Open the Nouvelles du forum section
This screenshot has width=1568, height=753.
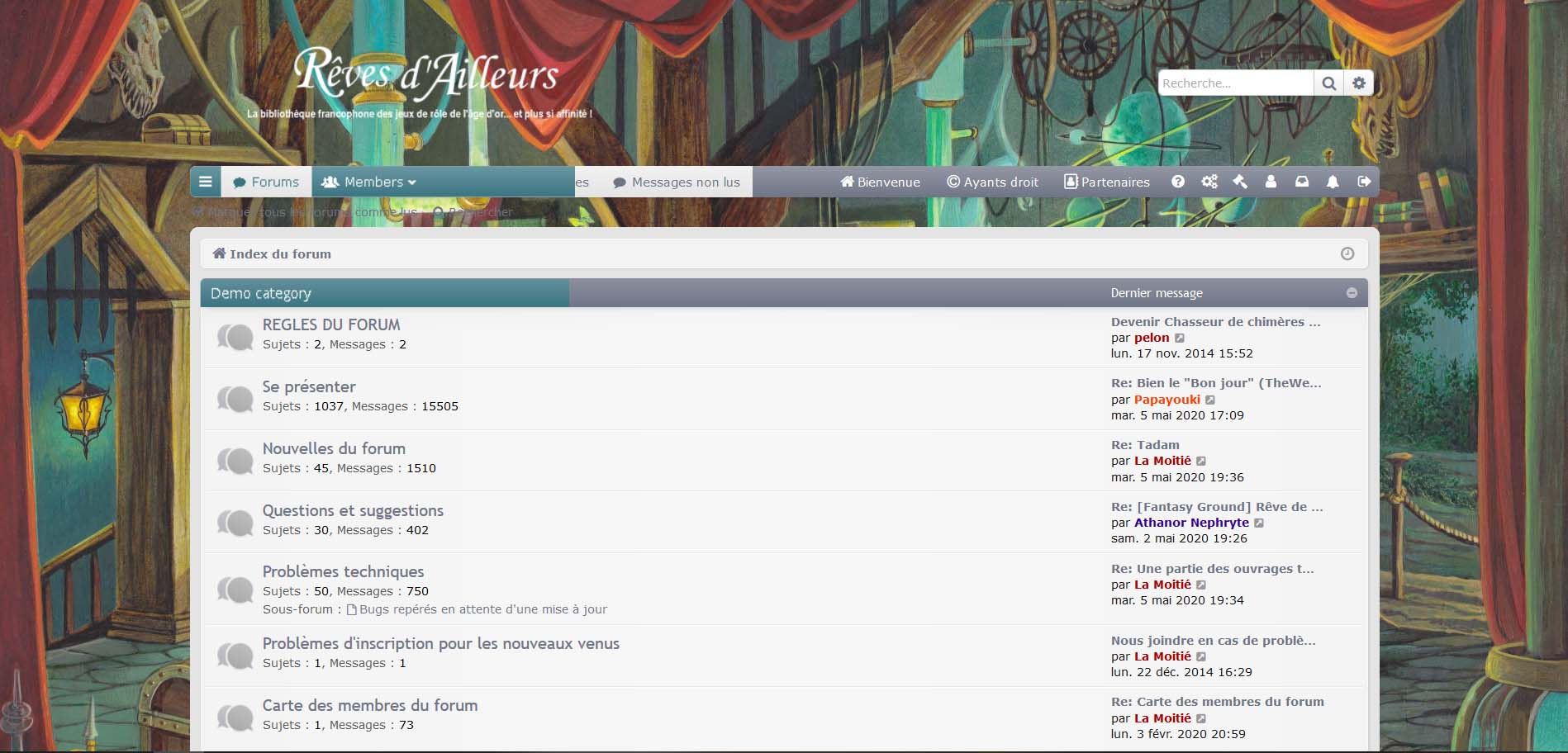pos(334,448)
